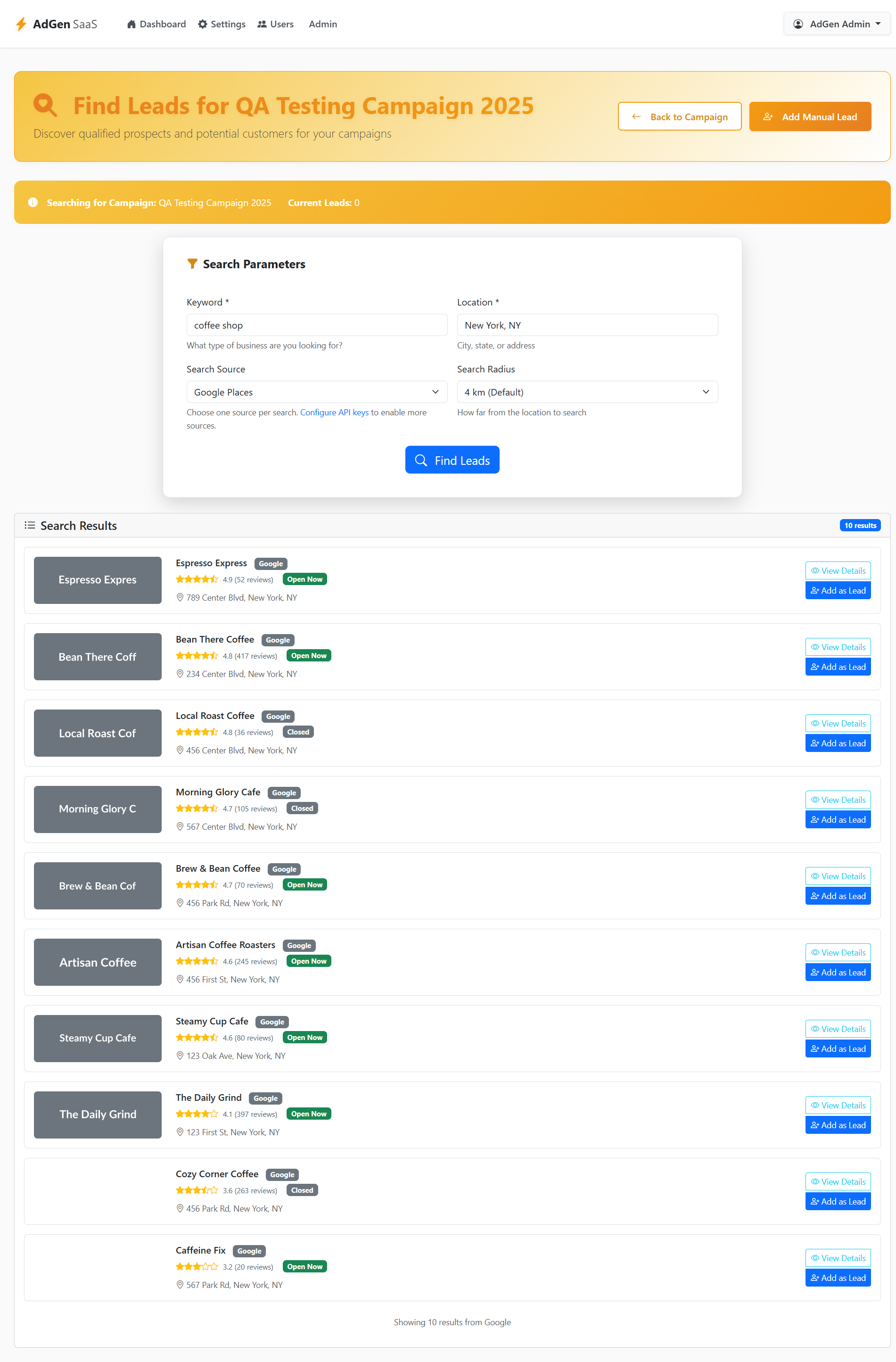The image size is (896, 1362).
Task: Click the Find Leads button
Action: coord(452,460)
